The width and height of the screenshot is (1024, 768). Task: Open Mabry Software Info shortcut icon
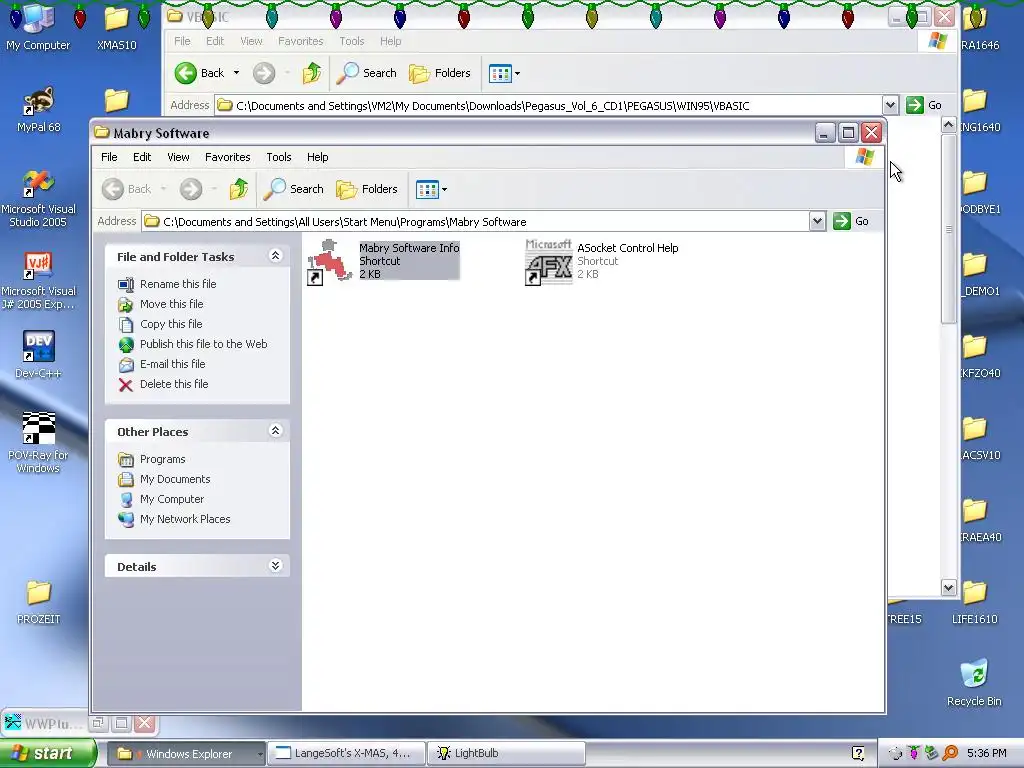coord(330,262)
